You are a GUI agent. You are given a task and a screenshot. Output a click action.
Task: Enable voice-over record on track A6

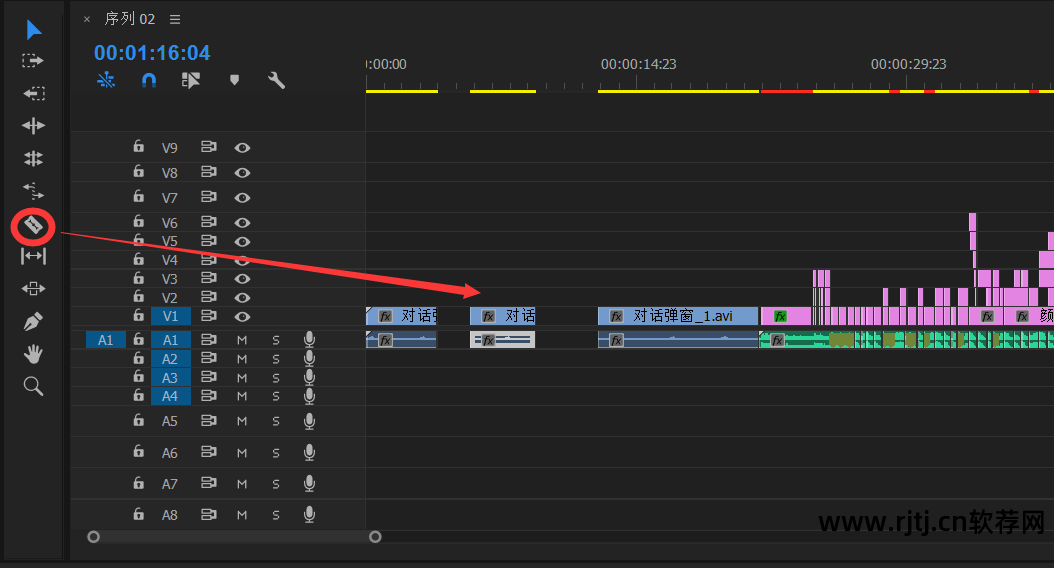pyautogui.click(x=309, y=452)
